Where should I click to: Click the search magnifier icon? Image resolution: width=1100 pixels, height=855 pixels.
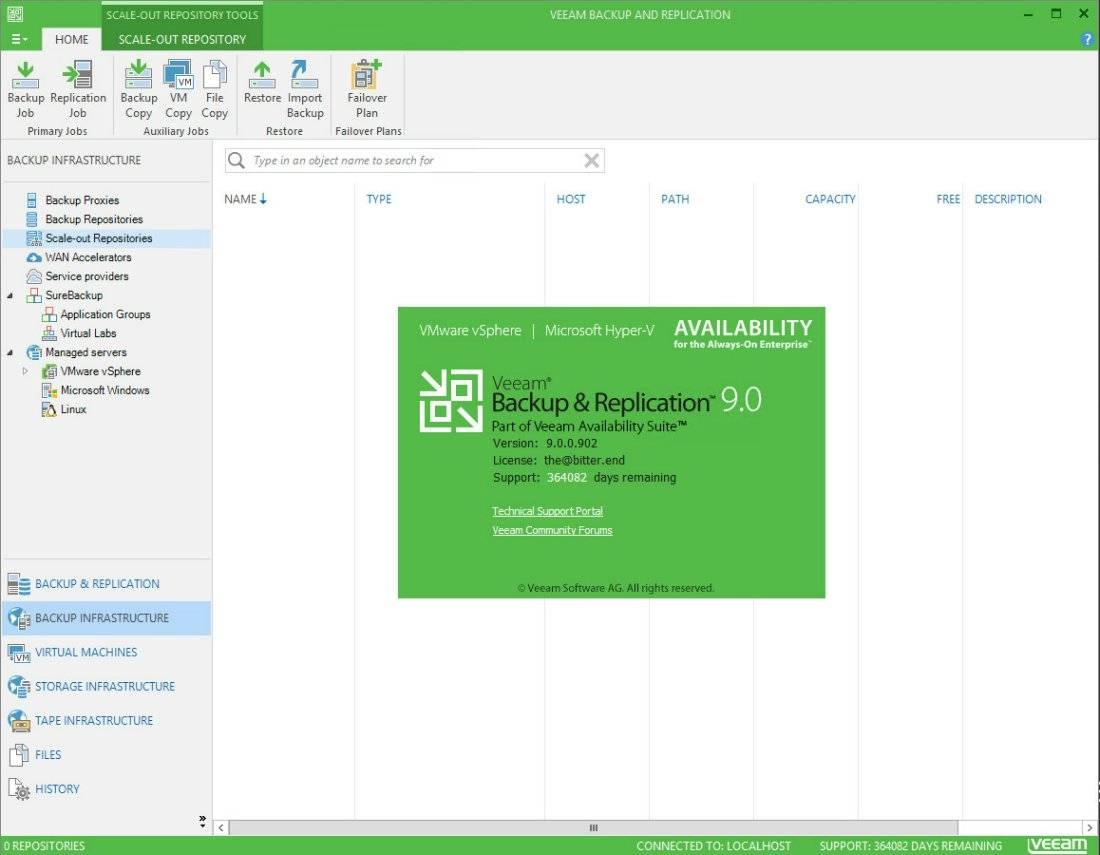pyautogui.click(x=236, y=161)
